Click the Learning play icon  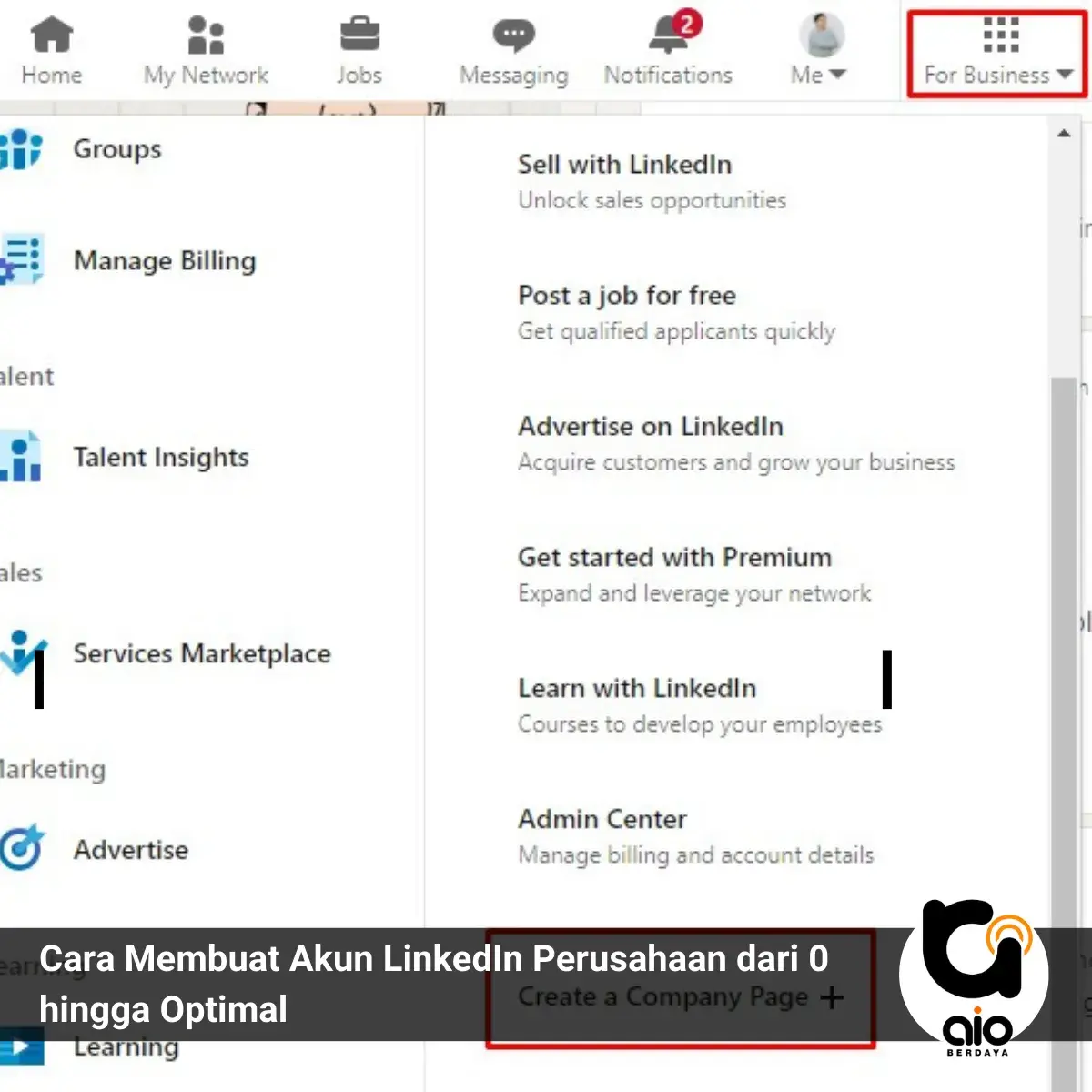coord(22,1046)
